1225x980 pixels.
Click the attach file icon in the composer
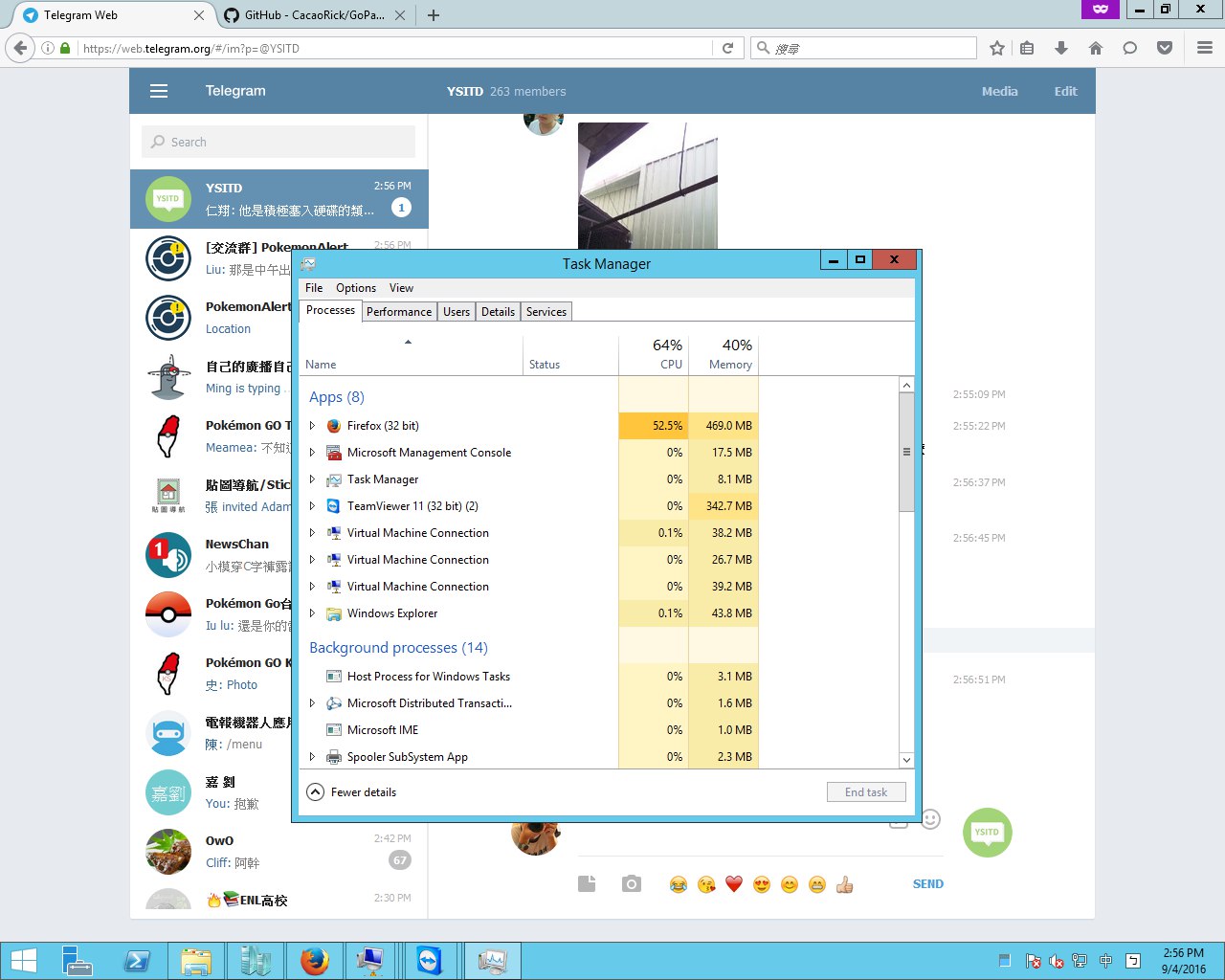[x=587, y=884]
